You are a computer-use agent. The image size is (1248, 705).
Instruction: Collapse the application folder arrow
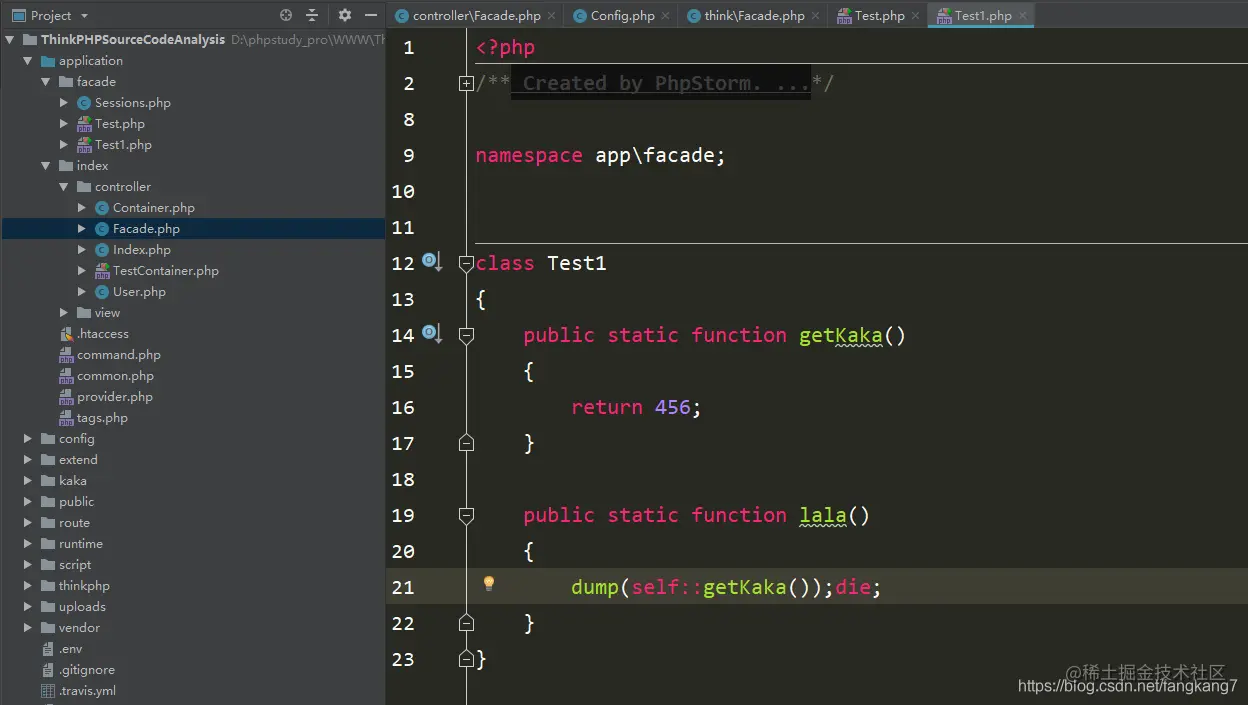[x=28, y=61]
